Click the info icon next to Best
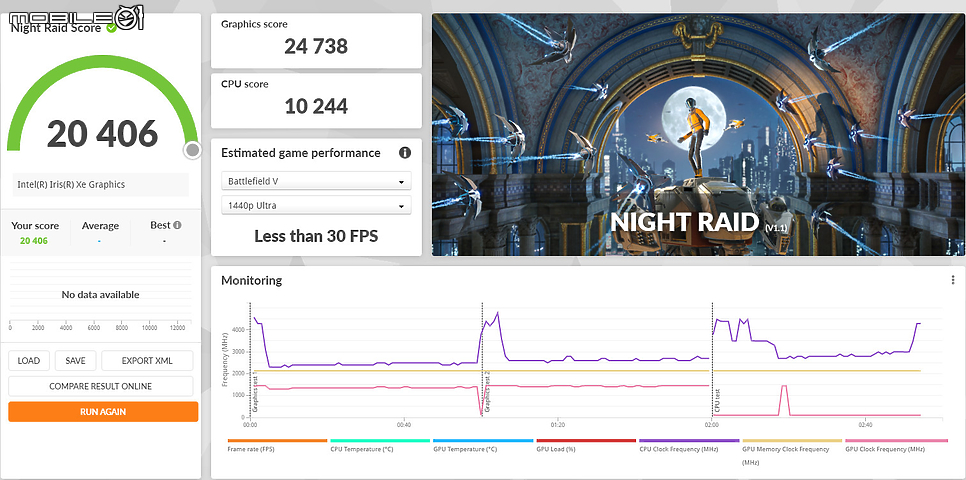 tap(177, 226)
